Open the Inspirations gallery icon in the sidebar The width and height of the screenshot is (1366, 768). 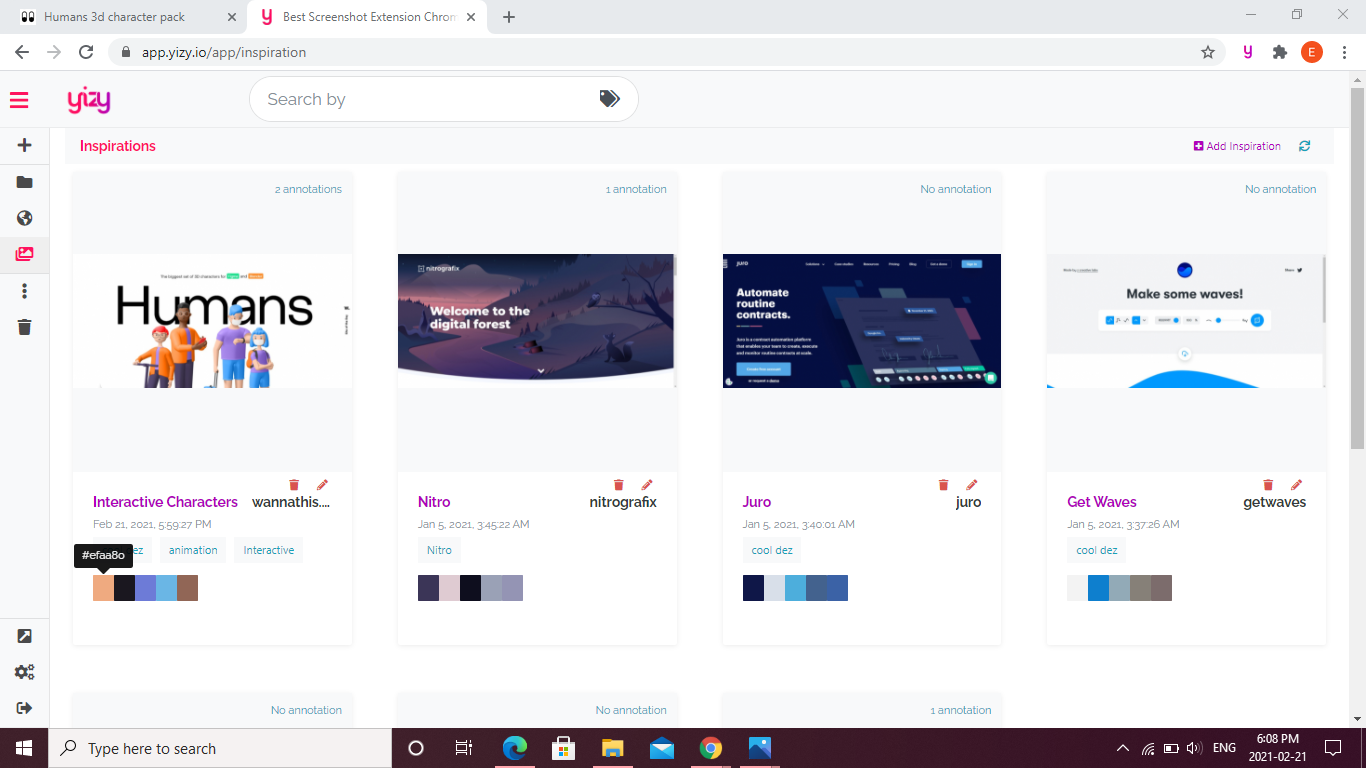pyautogui.click(x=25, y=254)
